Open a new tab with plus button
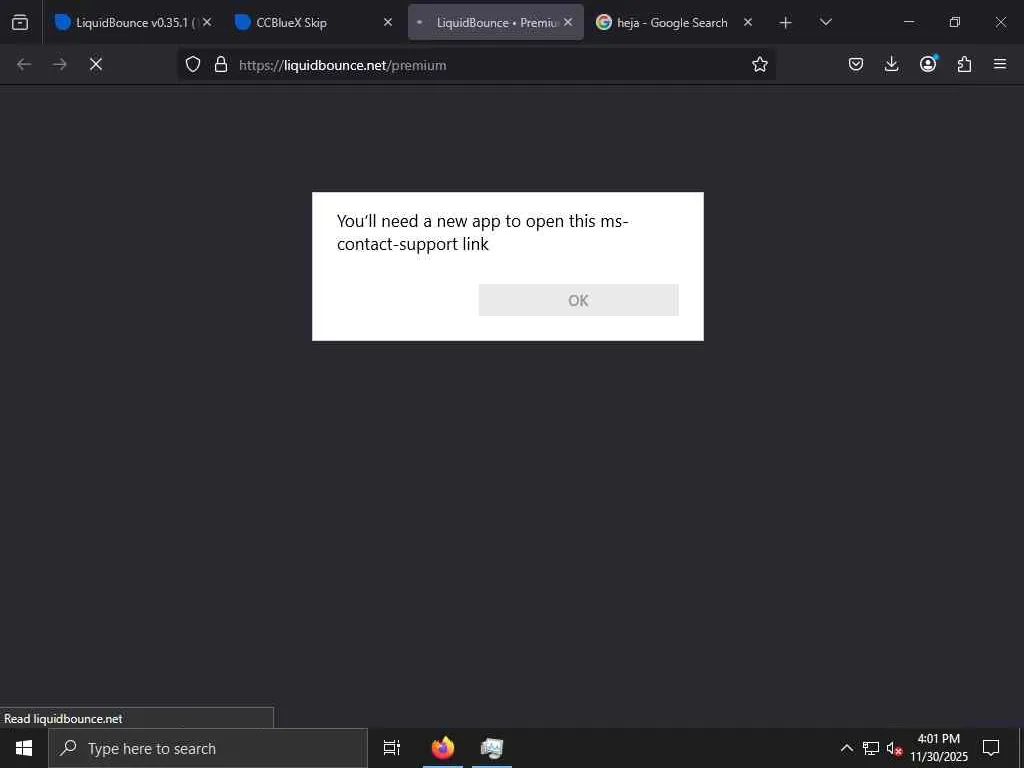This screenshot has height=768, width=1024. click(x=786, y=23)
